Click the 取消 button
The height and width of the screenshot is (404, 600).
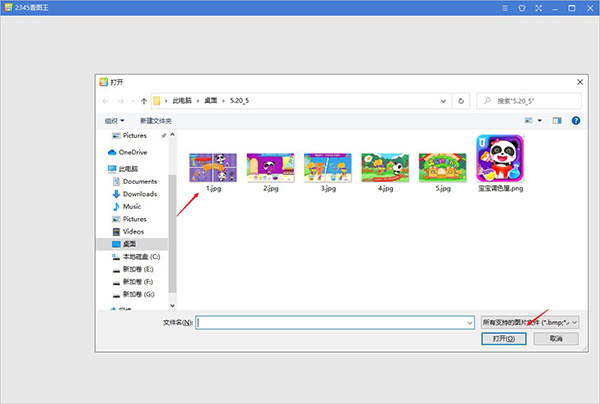[556, 339]
